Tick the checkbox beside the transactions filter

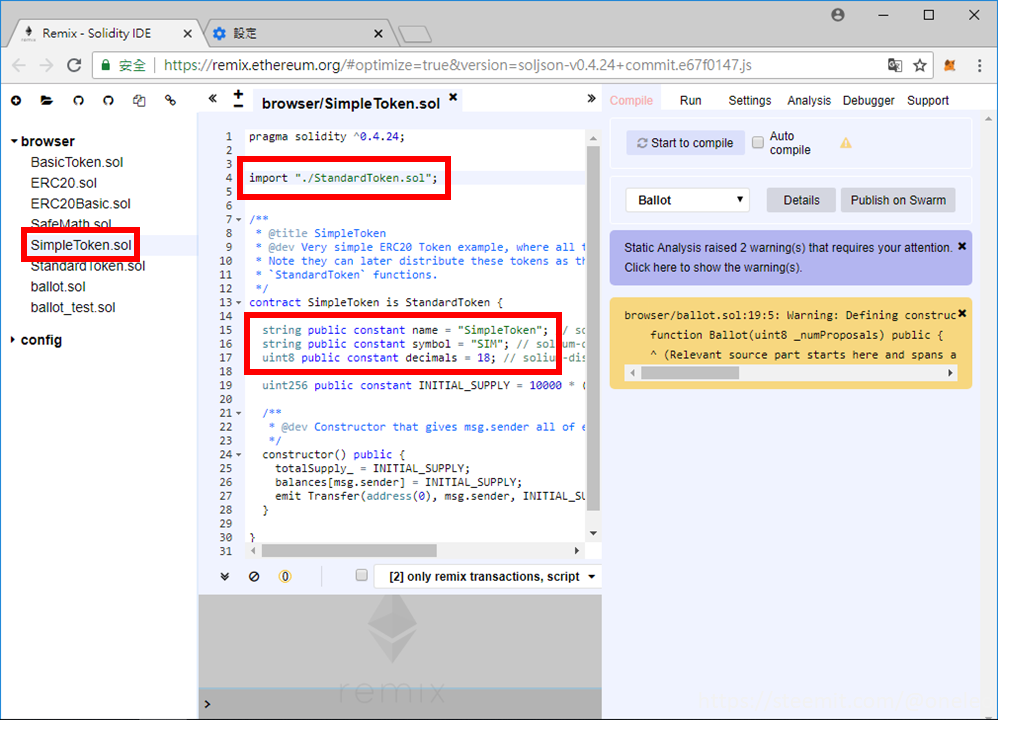tap(362, 576)
